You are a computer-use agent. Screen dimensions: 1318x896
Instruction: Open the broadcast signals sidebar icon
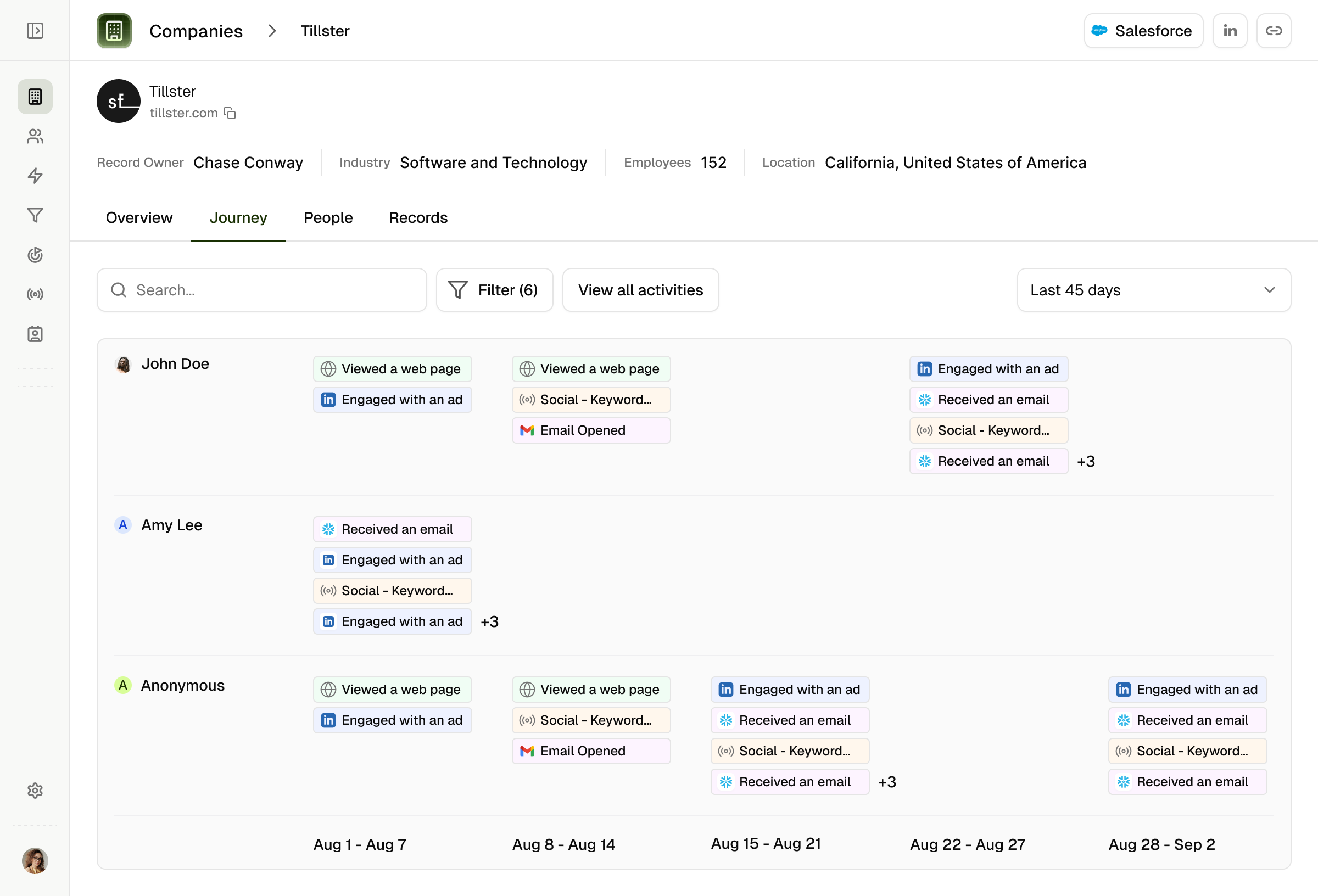(35, 294)
